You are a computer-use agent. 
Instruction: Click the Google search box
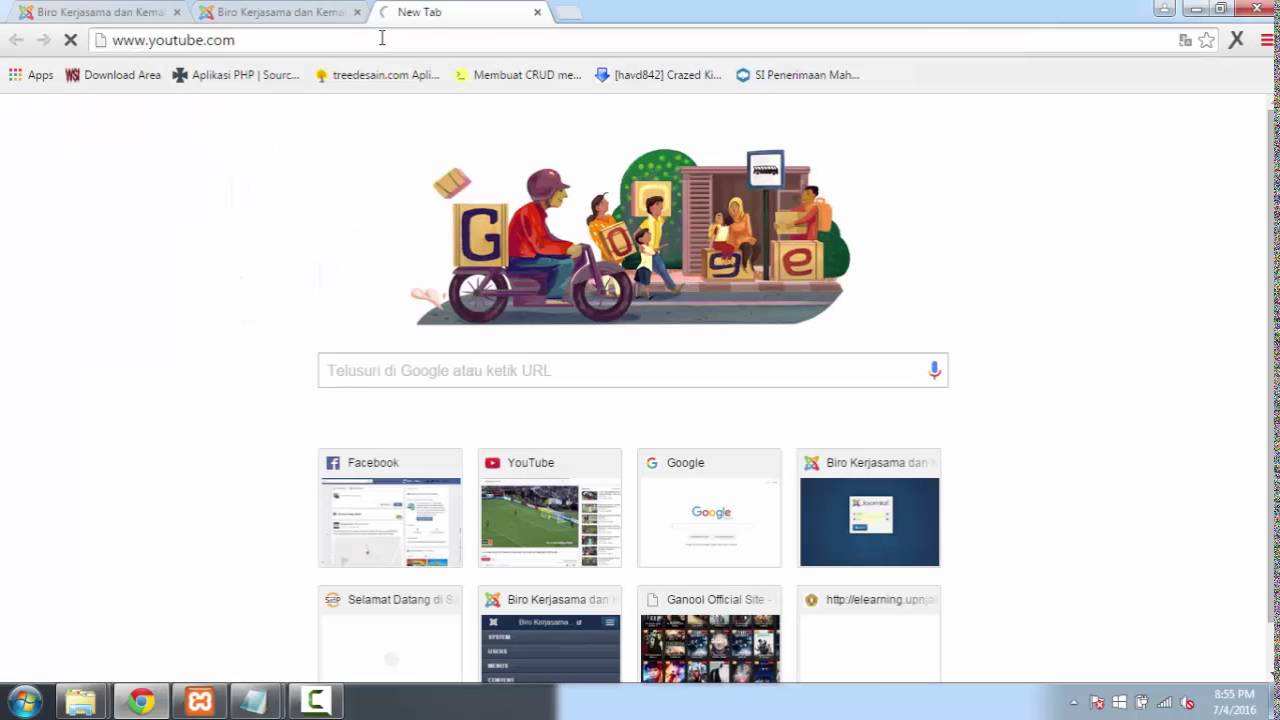point(632,370)
